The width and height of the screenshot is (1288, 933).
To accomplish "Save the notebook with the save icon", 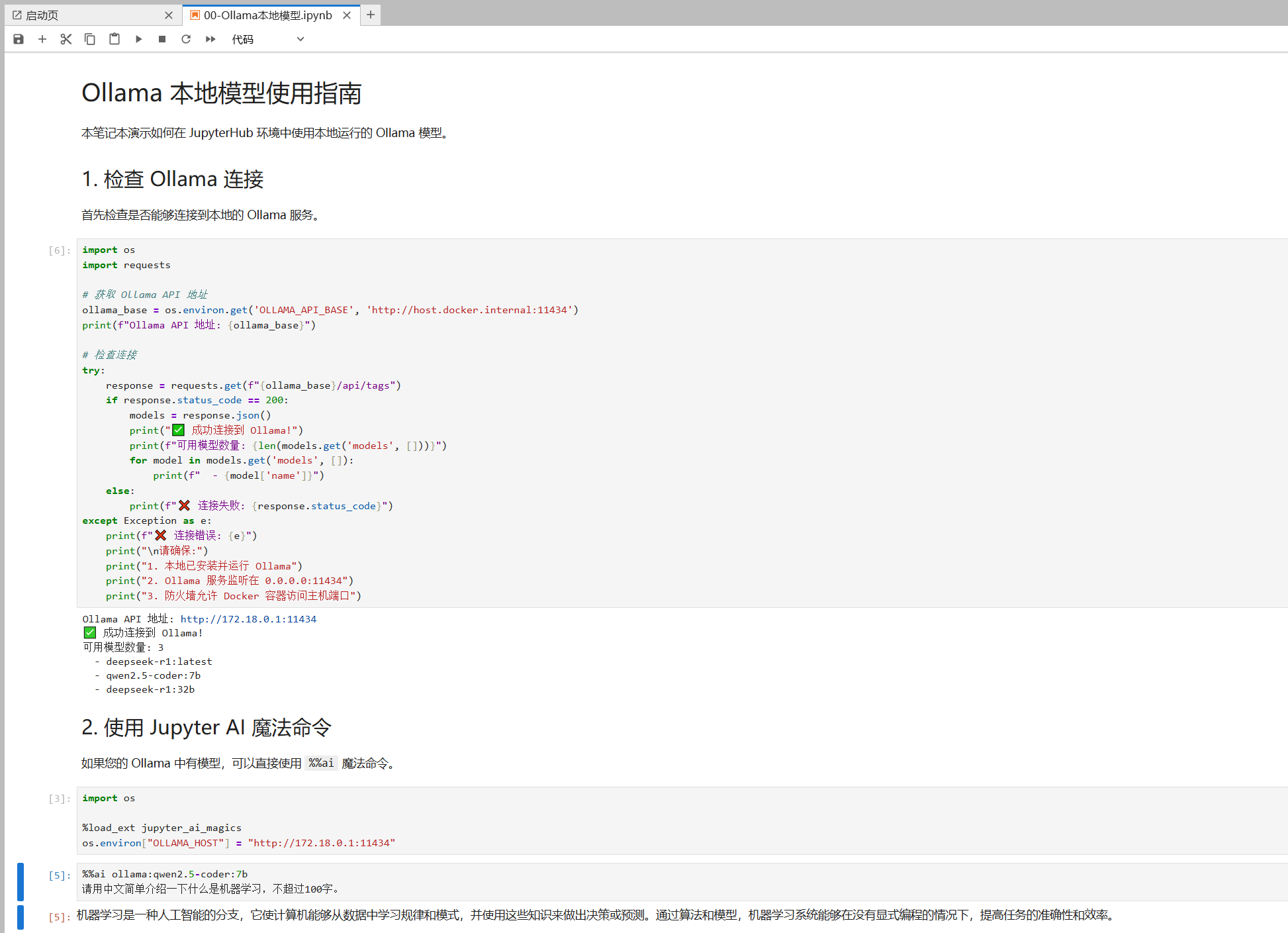I will (19, 39).
